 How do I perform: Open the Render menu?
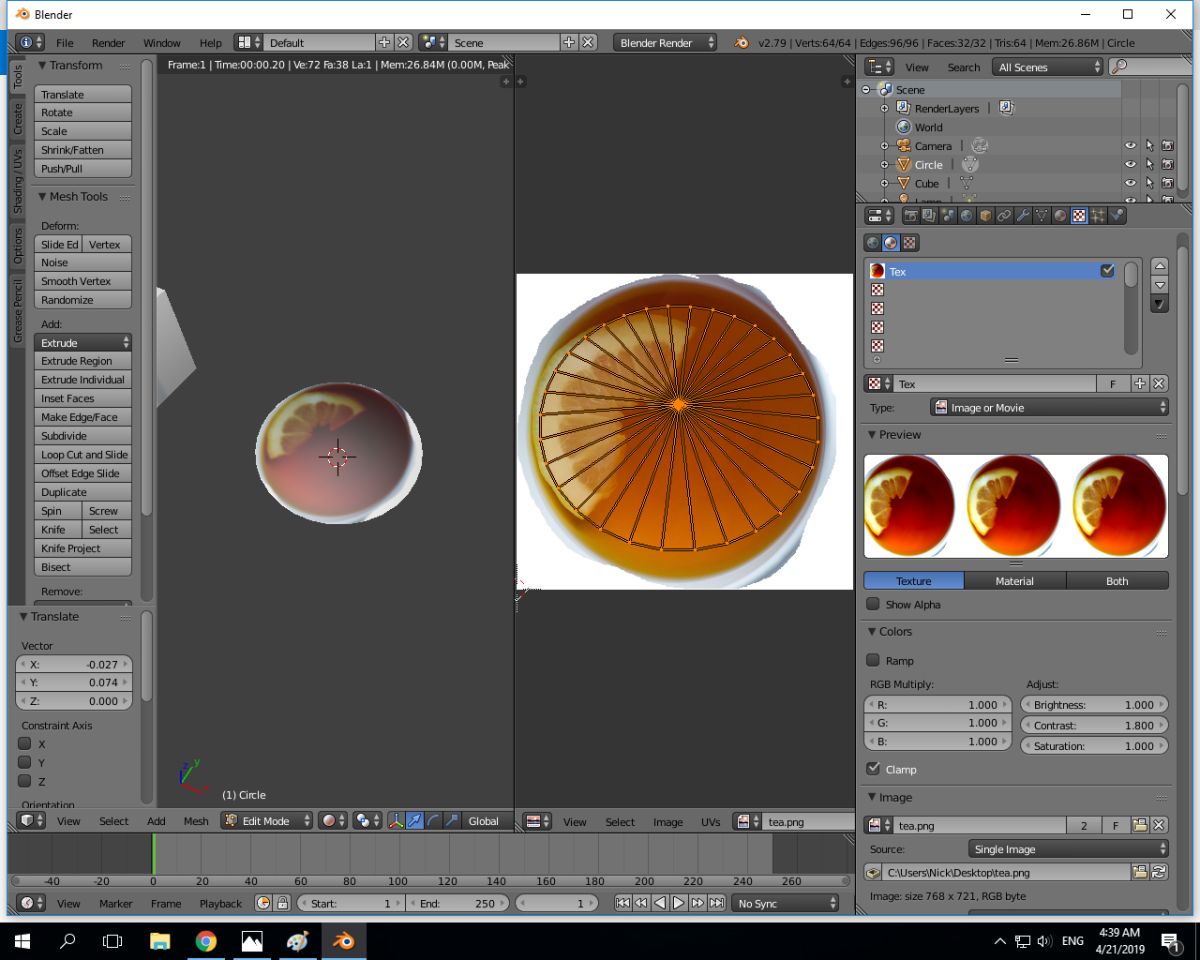[x=108, y=43]
